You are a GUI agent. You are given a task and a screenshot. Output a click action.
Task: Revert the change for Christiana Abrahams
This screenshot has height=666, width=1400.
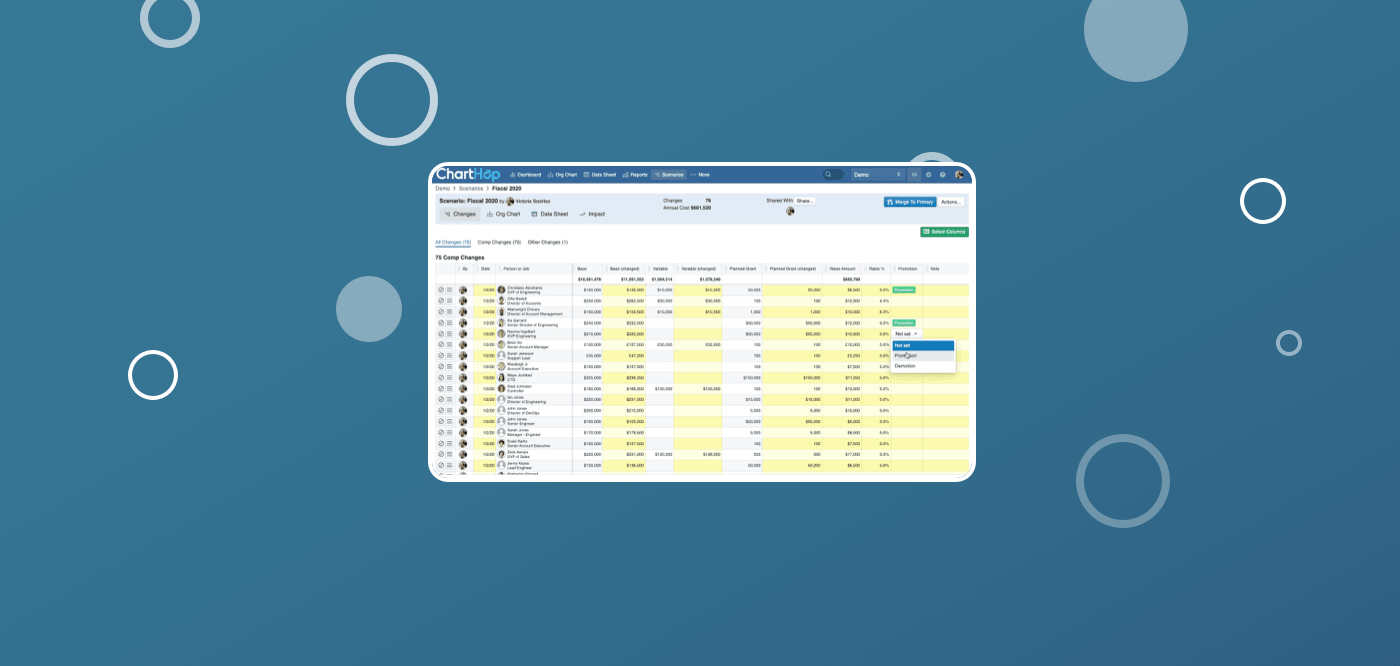[x=442, y=291]
